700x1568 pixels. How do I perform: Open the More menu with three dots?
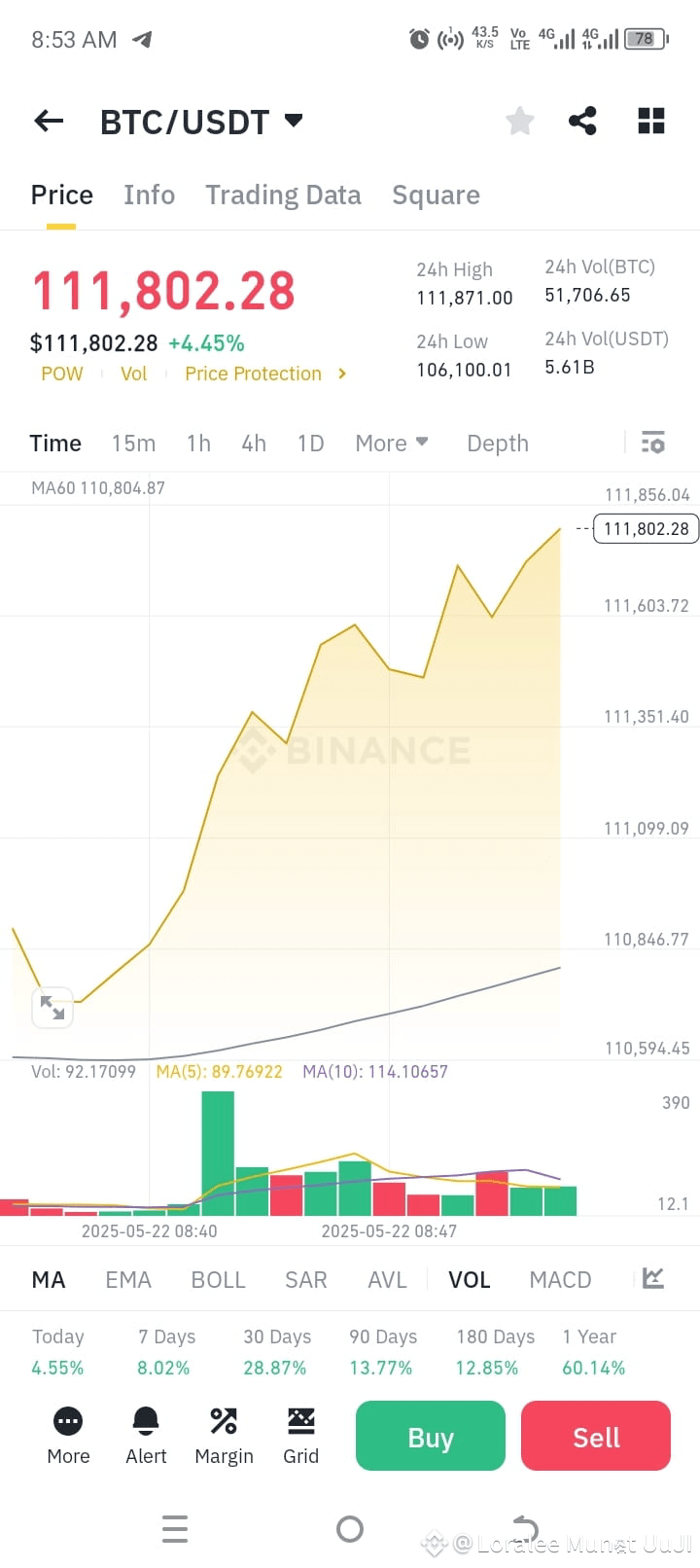[68, 1421]
